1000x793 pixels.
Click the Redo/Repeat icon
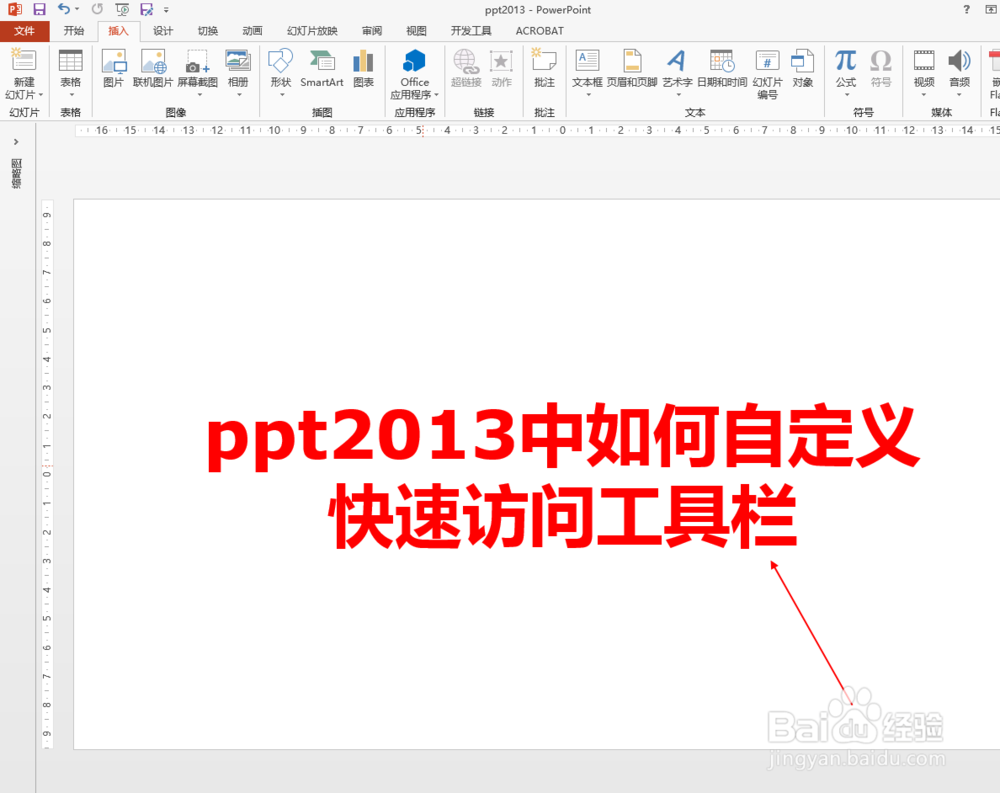pyautogui.click(x=97, y=9)
